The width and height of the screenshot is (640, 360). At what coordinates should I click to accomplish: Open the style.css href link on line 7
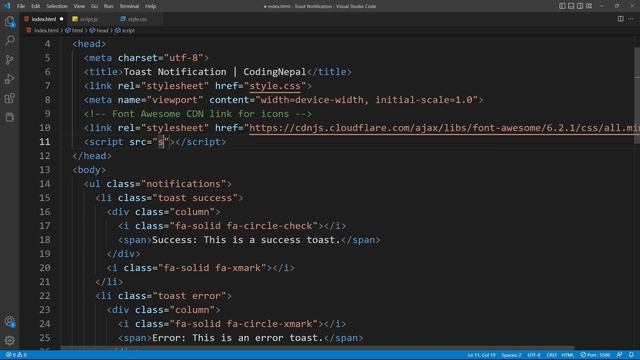pos(275,86)
